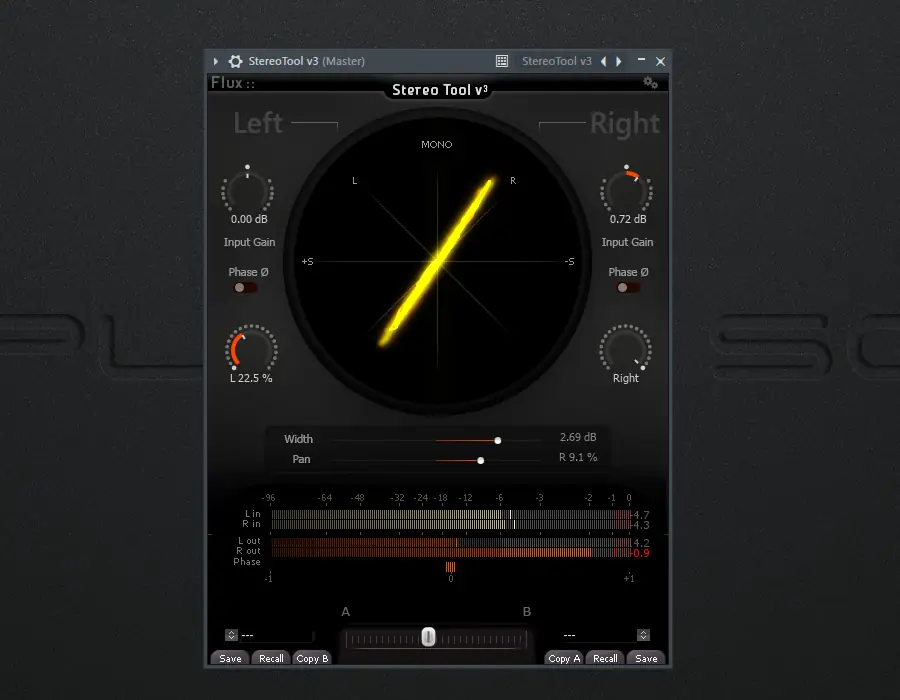Image resolution: width=900 pixels, height=700 pixels.
Task: Open Flux settings gears icon
Action: pyautogui.click(x=650, y=83)
